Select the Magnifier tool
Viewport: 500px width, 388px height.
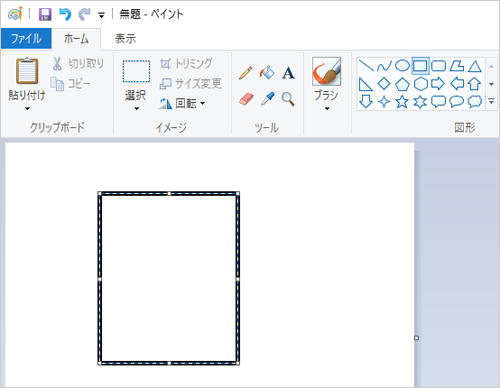tap(288, 99)
